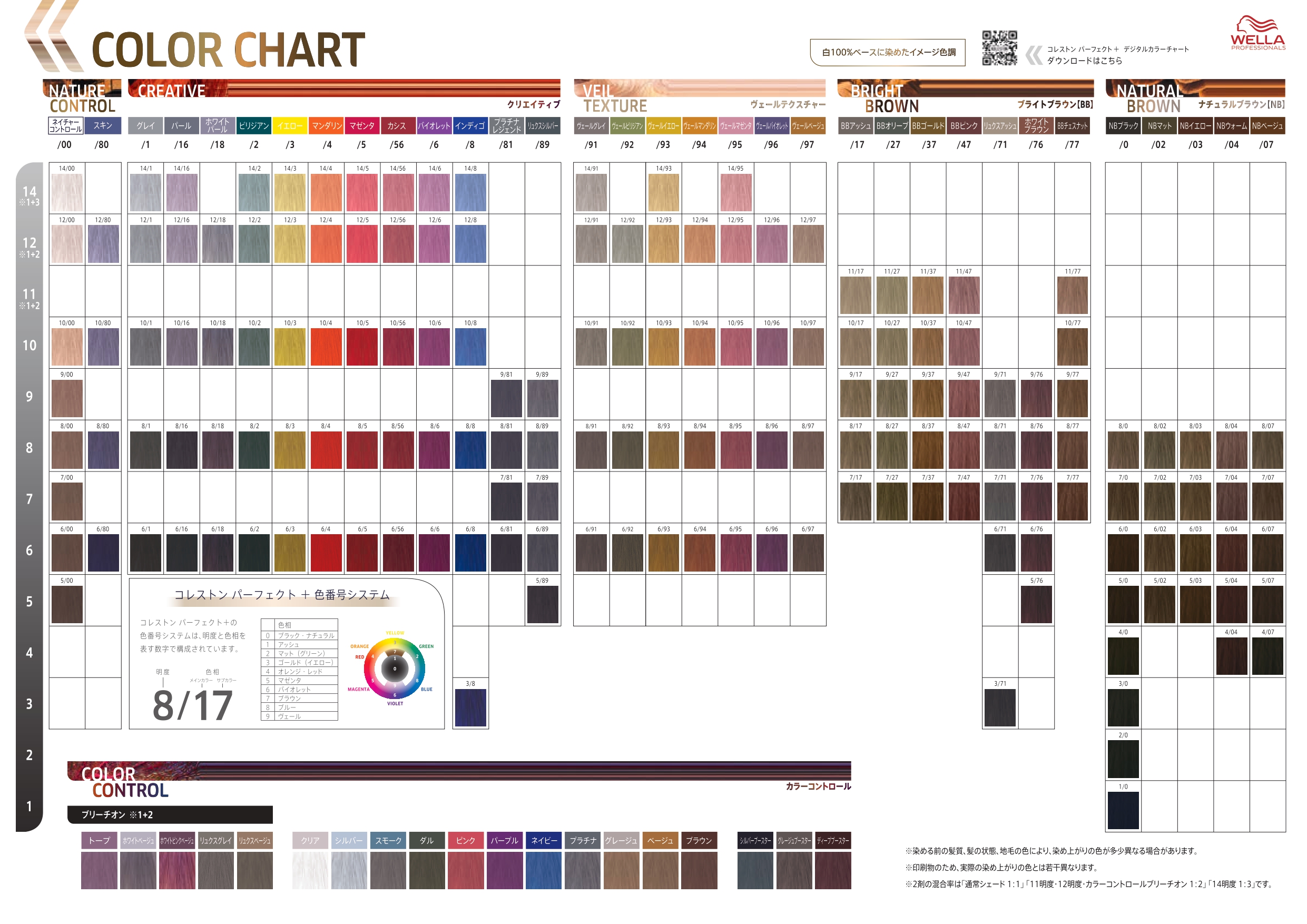Click the ビリジアン column header

click(254, 126)
